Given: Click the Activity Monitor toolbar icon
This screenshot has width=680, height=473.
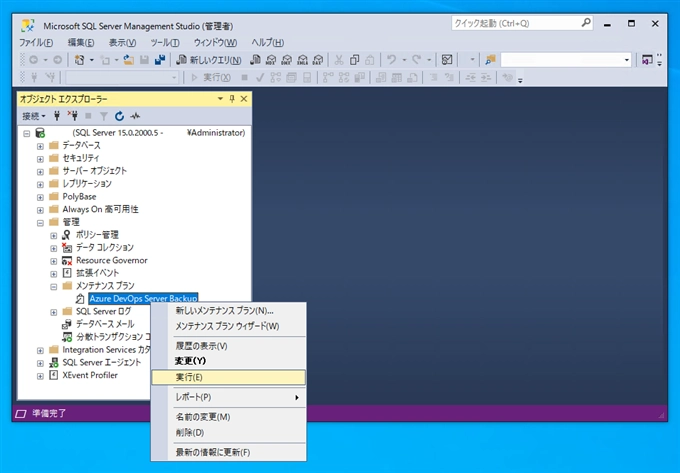Looking at the screenshot, I should pyautogui.click(x=447, y=60).
